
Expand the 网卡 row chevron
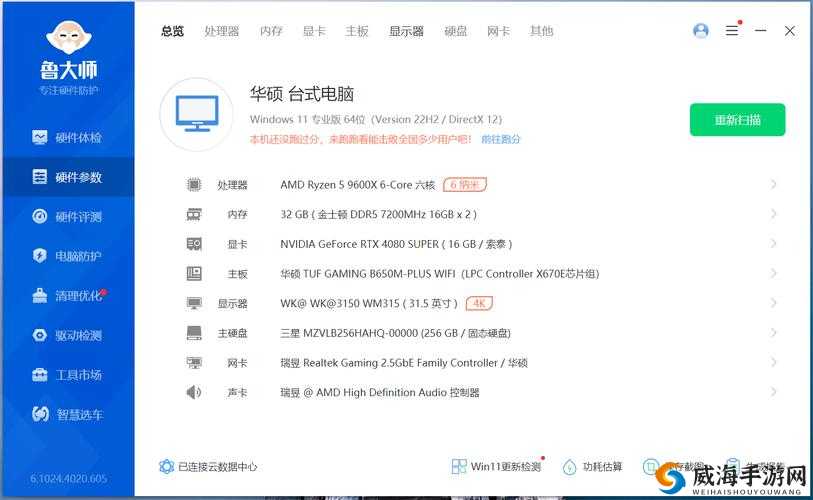[x=773, y=363]
